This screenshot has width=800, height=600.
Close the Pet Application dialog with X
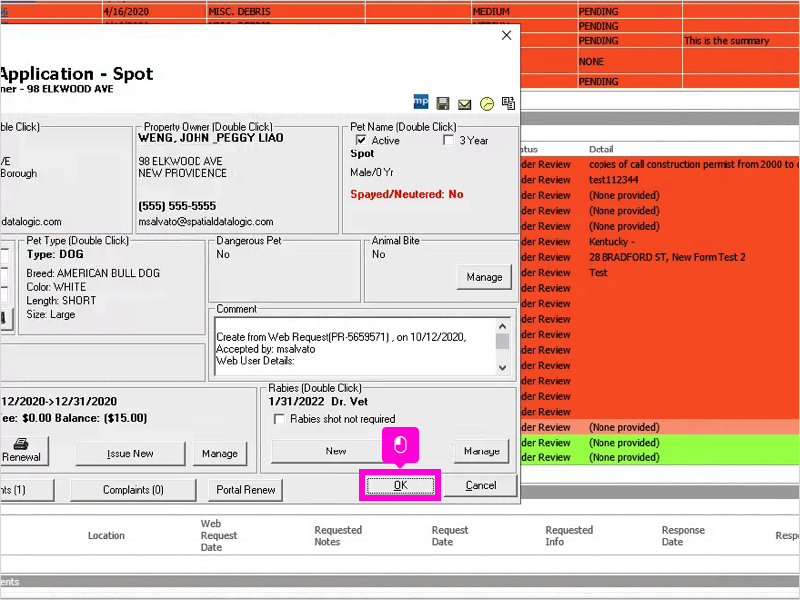pyautogui.click(x=506, y=35)
